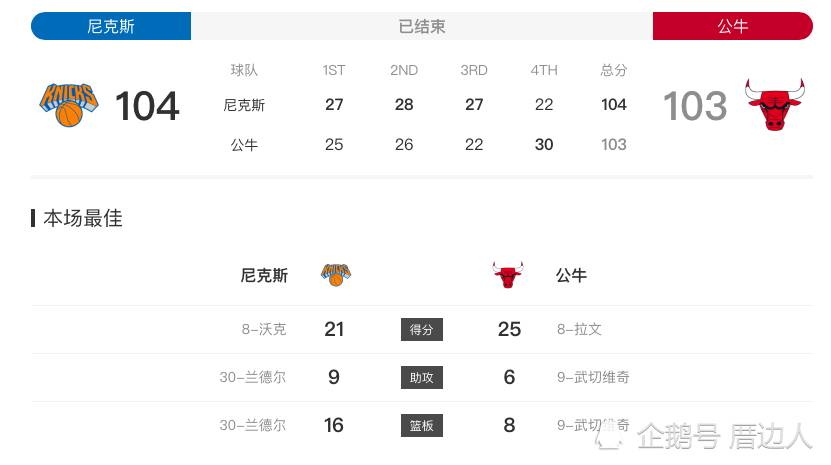The height and width of the screenshot is (465, 831).
Task: Click the 公牛 row label in score table
Action: click(x=244, y=145)
